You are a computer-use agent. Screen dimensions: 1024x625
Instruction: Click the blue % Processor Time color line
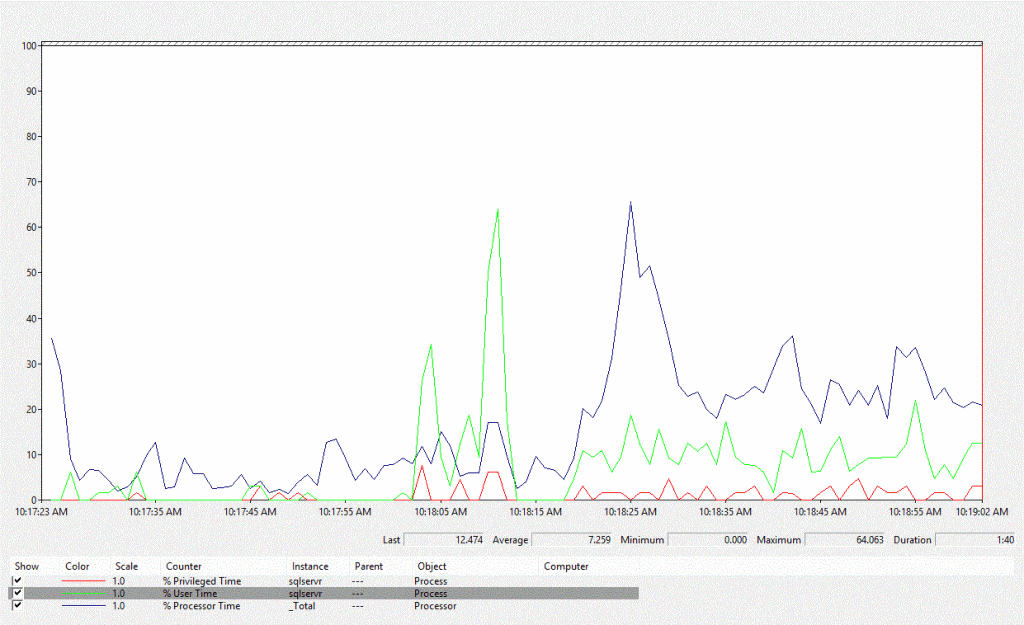coord(82,606)
